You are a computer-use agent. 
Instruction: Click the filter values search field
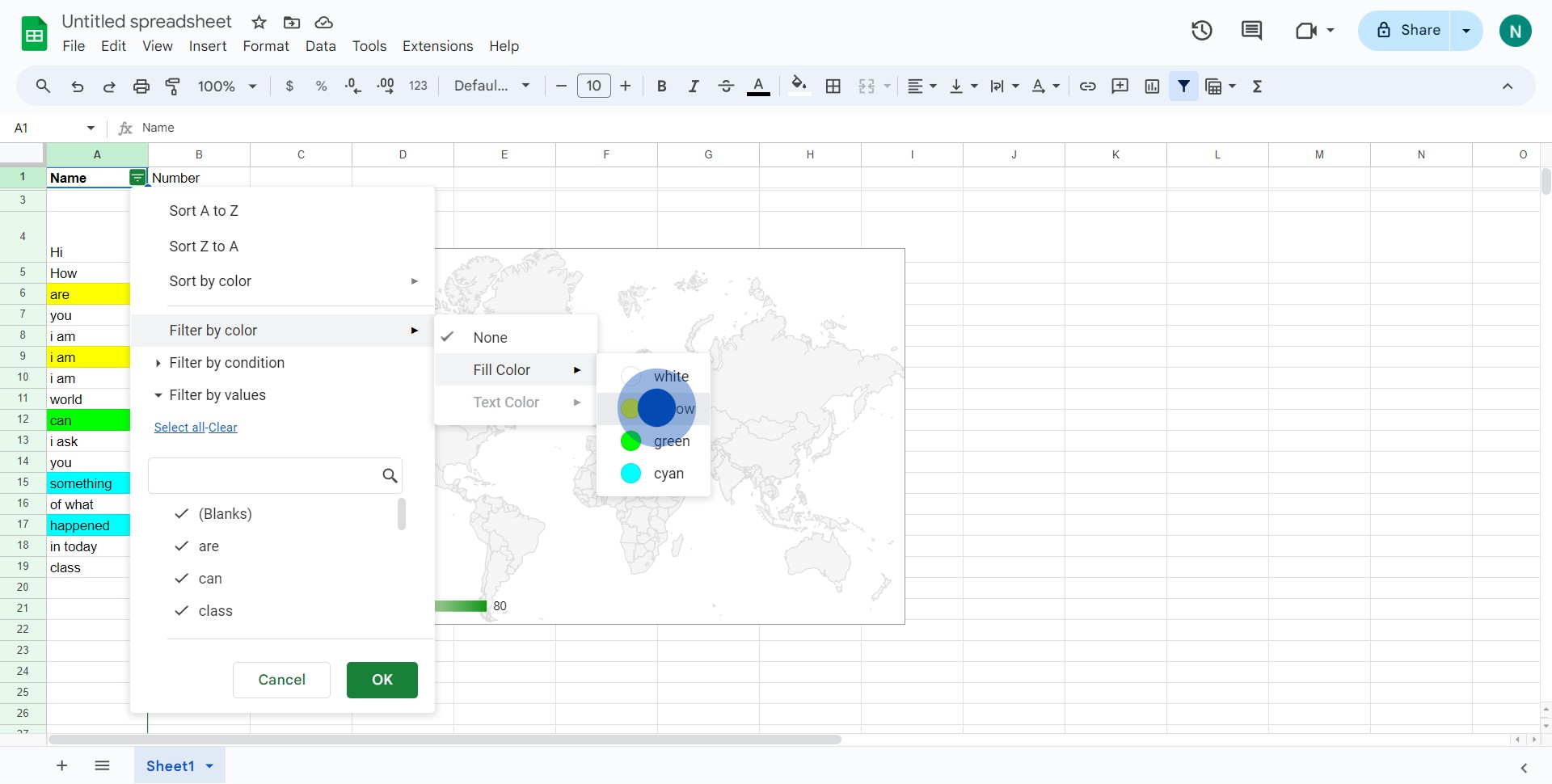pos(264,476)
